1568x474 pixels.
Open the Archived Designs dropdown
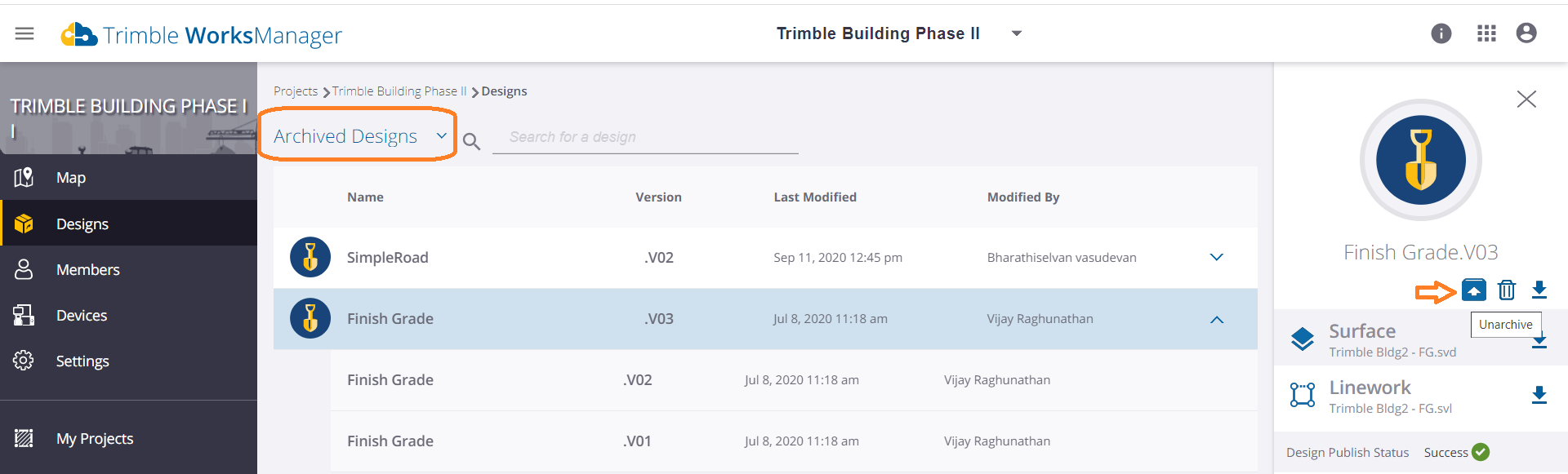pyautogui.click(x=357, y=135)
